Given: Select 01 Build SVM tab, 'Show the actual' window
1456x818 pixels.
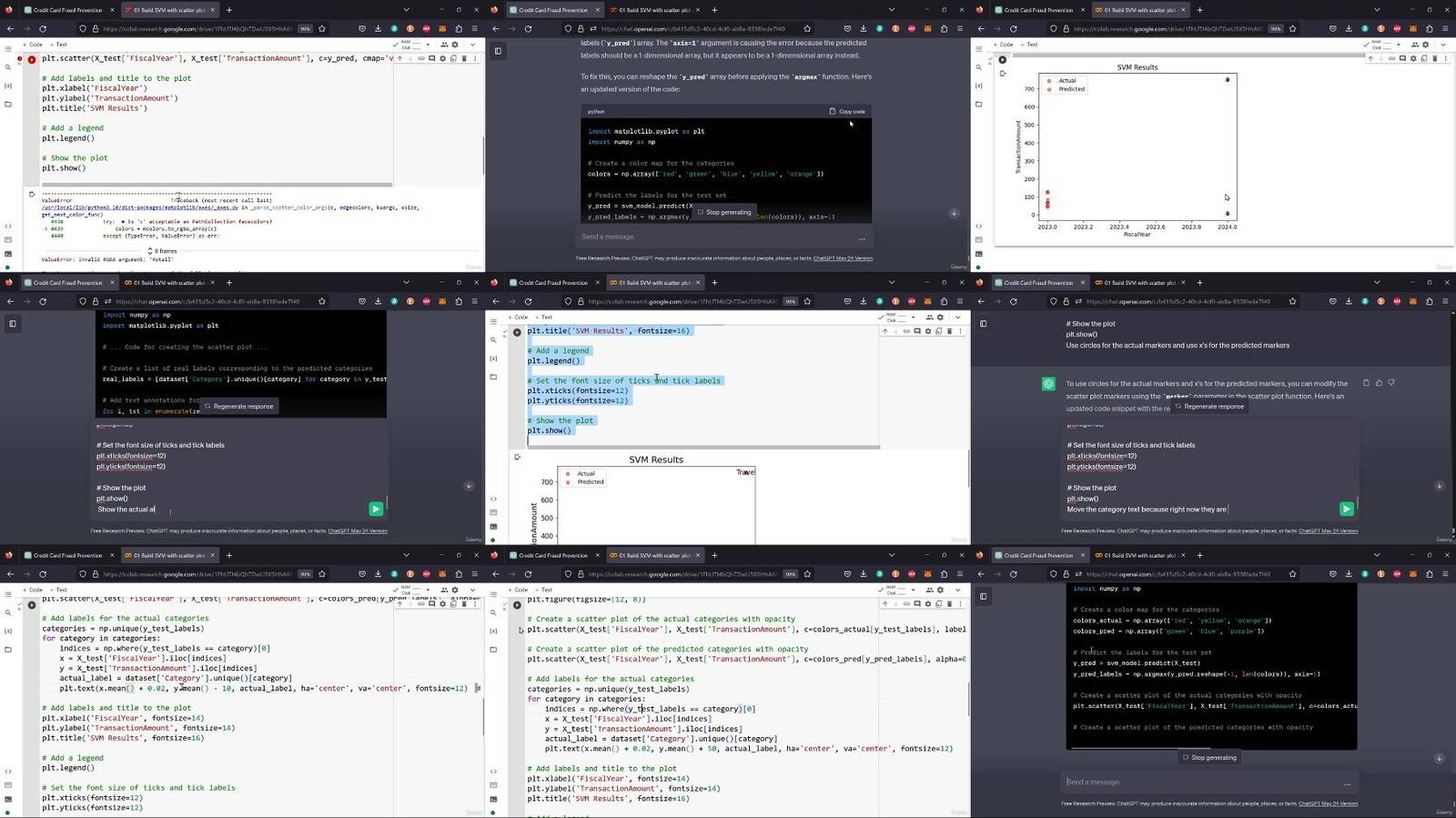Looking at the screenshot, I should (171, 283).
